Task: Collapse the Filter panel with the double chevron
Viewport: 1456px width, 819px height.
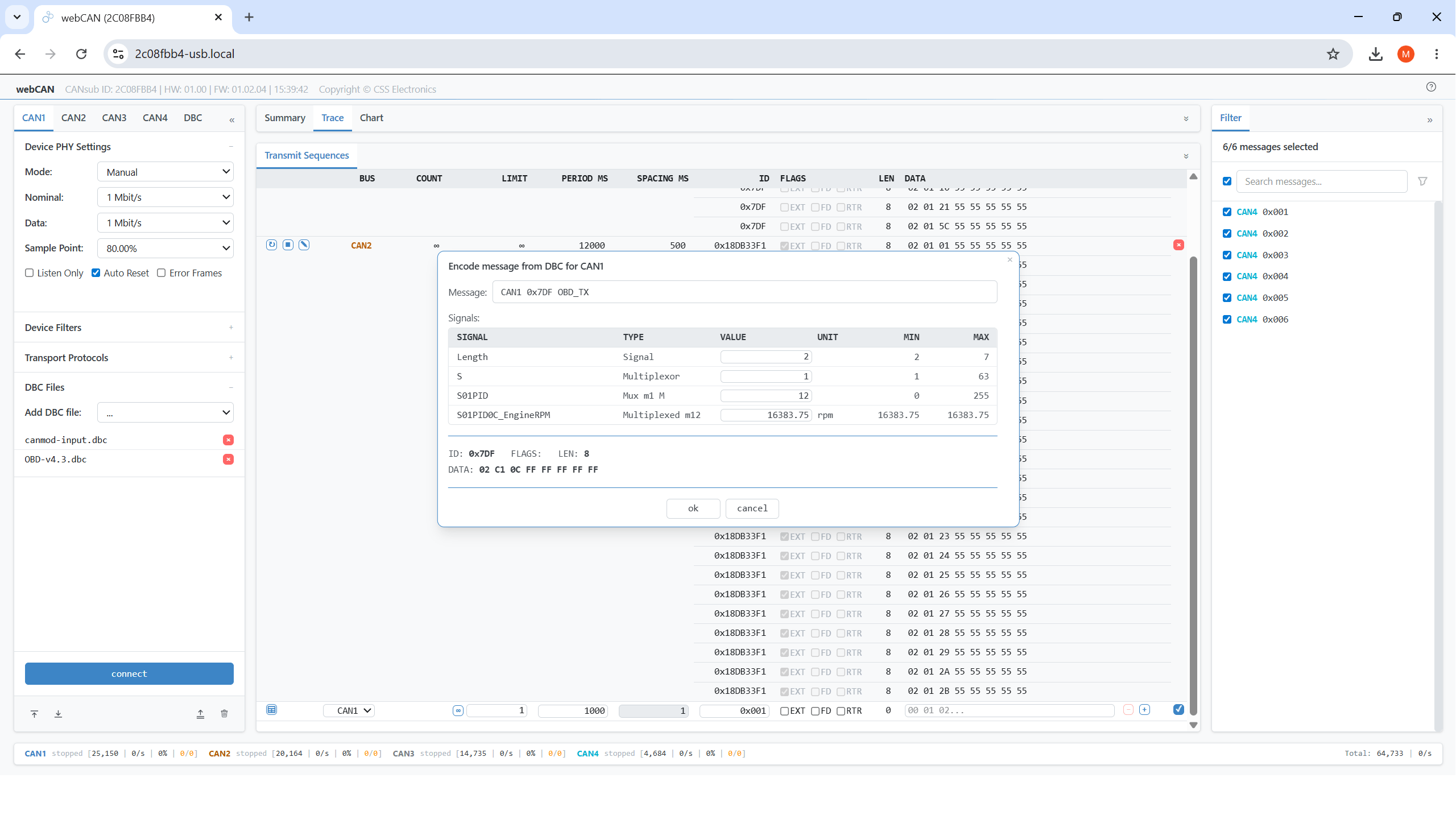Action: tap(1430, 120)
